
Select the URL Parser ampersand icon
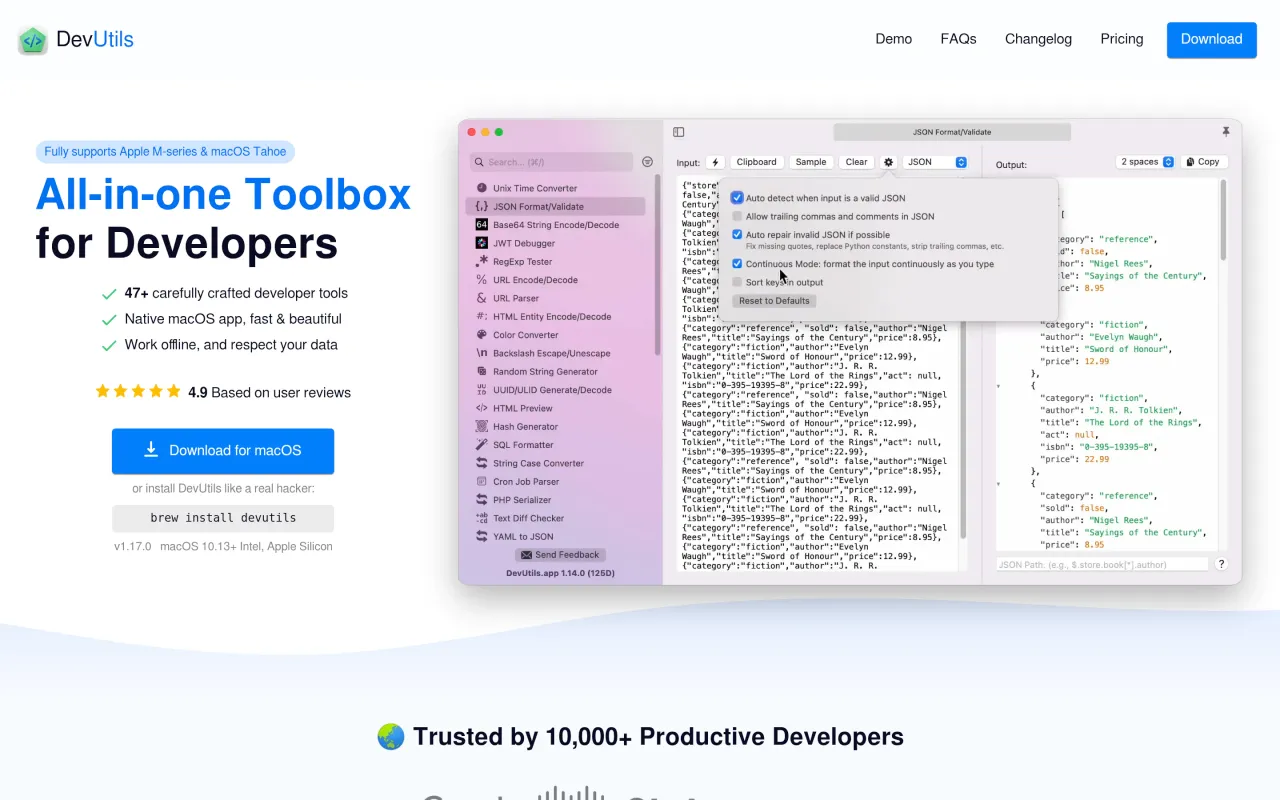(x=482, y=298)
